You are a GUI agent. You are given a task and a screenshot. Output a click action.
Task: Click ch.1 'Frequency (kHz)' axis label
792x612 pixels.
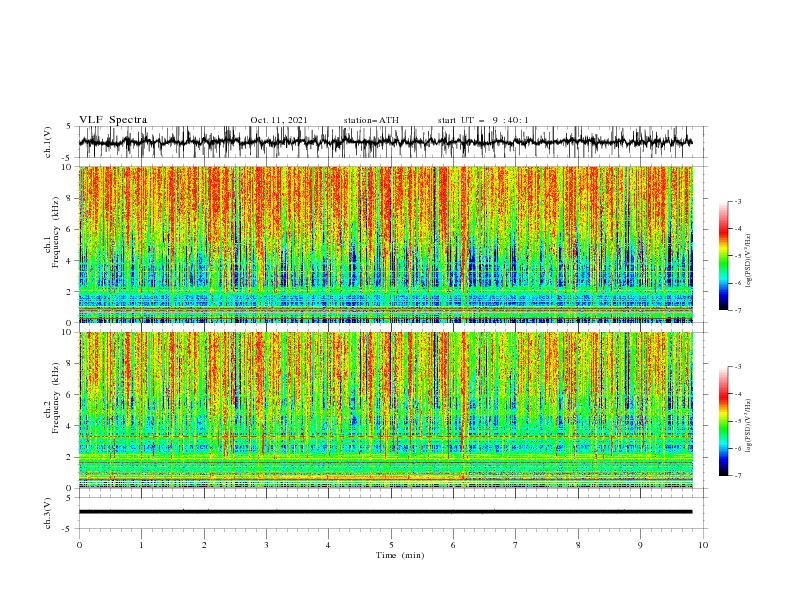[x=56, y=233]
